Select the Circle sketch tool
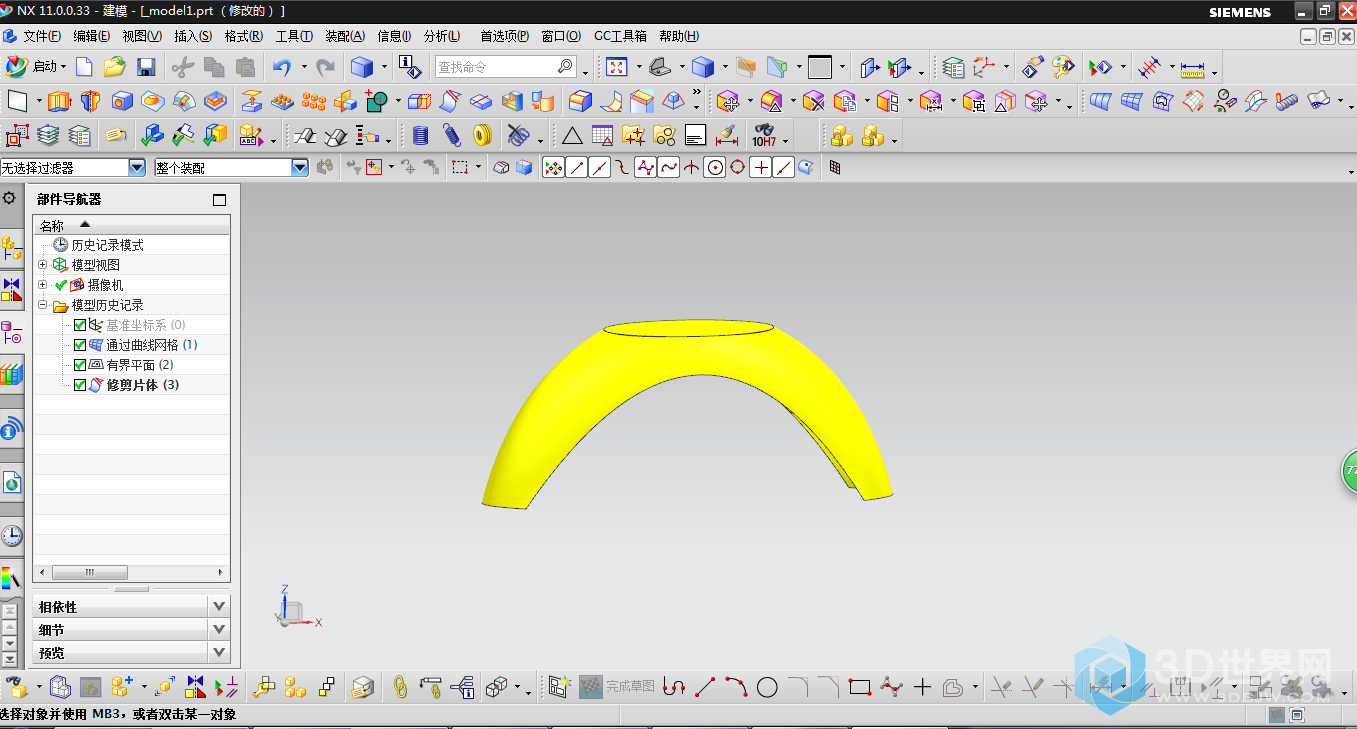1357x729 pixels. click(x=767, y=687)
